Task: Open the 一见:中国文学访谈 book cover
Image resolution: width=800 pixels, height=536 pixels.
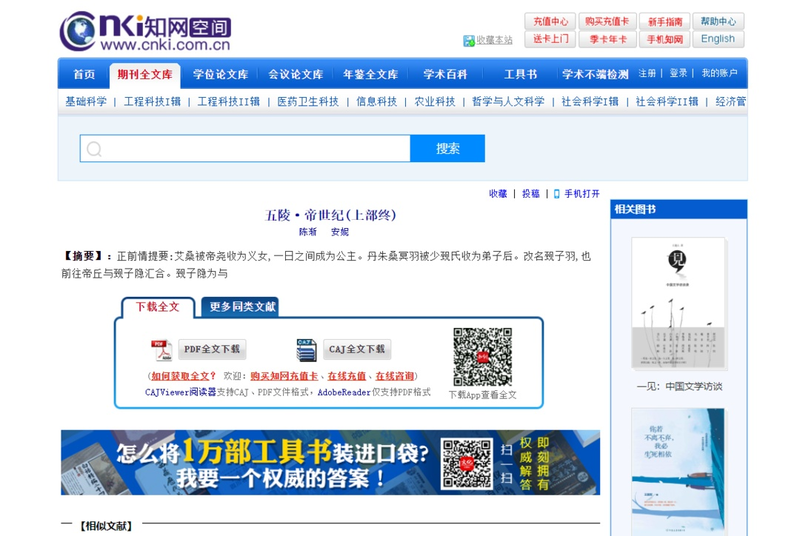Action: point(679,304)
